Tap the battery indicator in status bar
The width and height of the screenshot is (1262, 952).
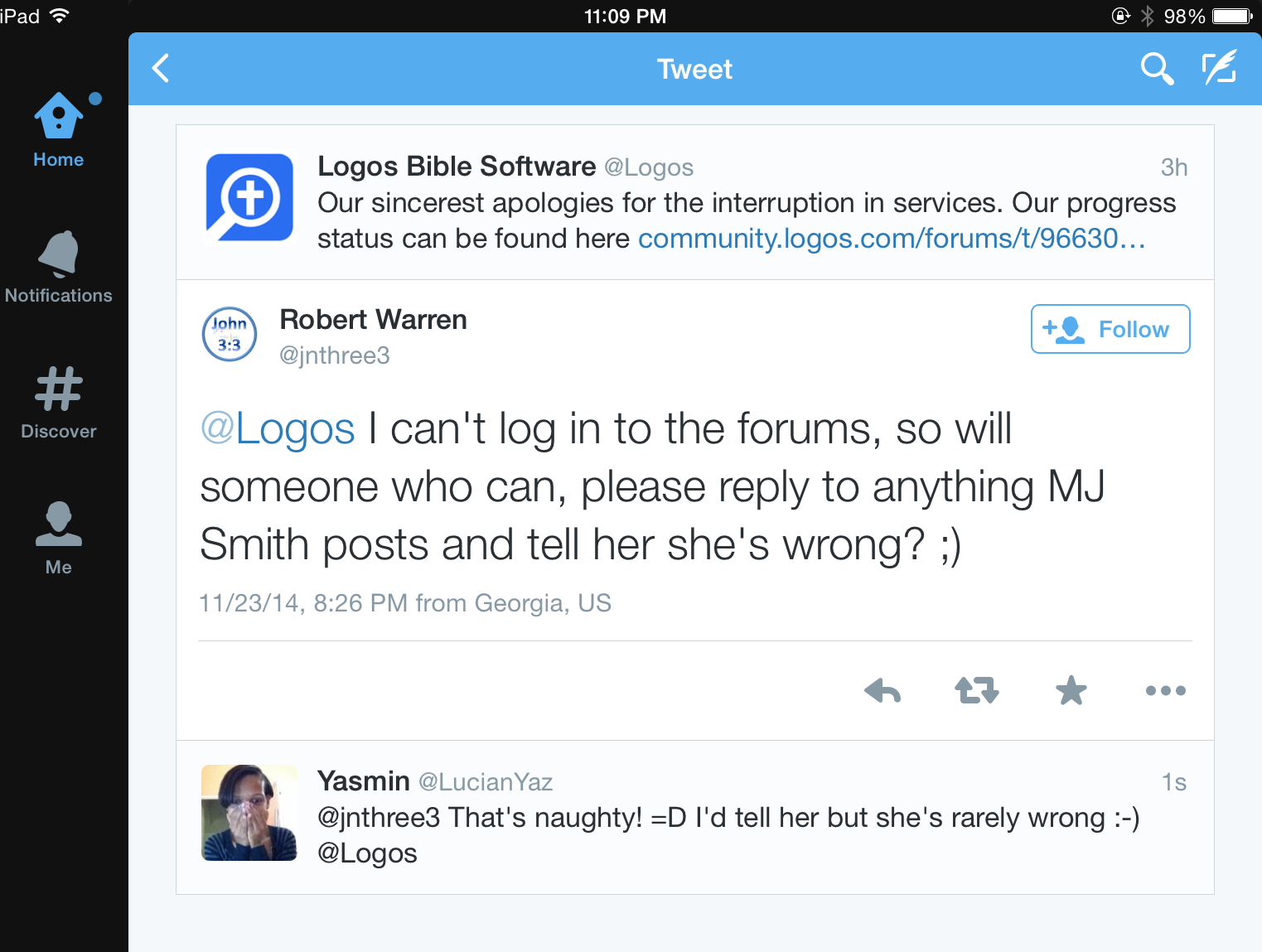[x=1232, y=17]
